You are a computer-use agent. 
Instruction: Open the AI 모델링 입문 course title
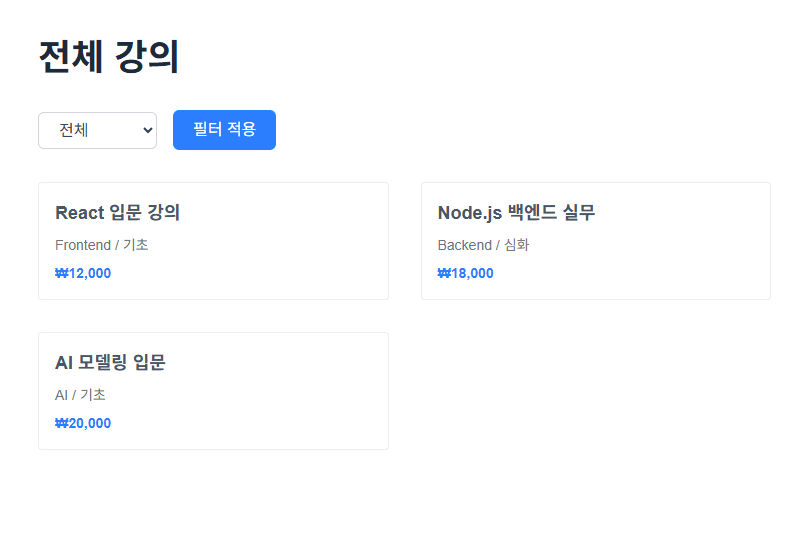110,363
